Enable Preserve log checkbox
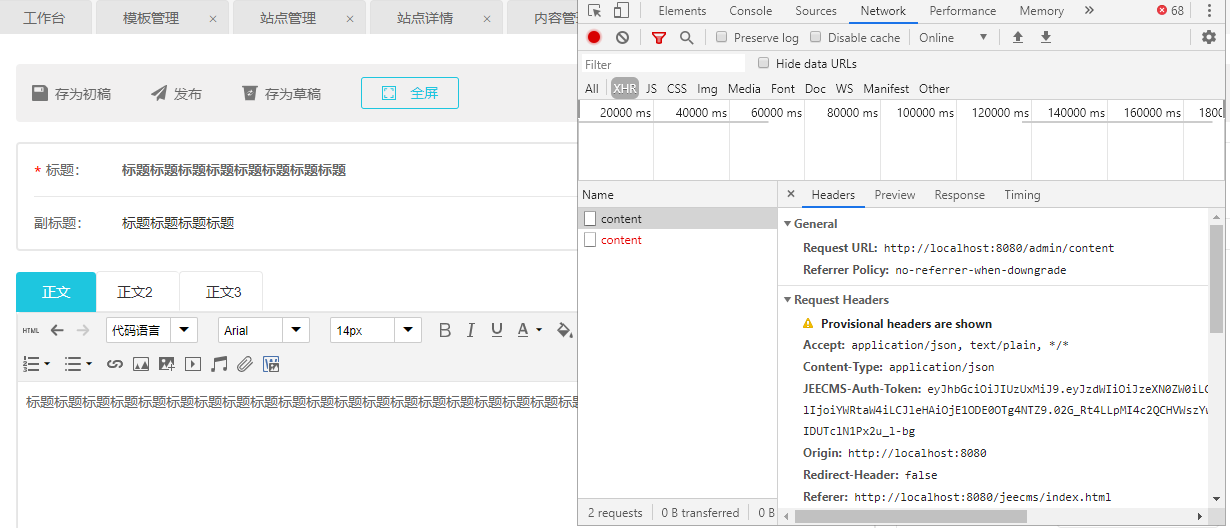Viewport: 1230px width, 528px height. point(722,38)
